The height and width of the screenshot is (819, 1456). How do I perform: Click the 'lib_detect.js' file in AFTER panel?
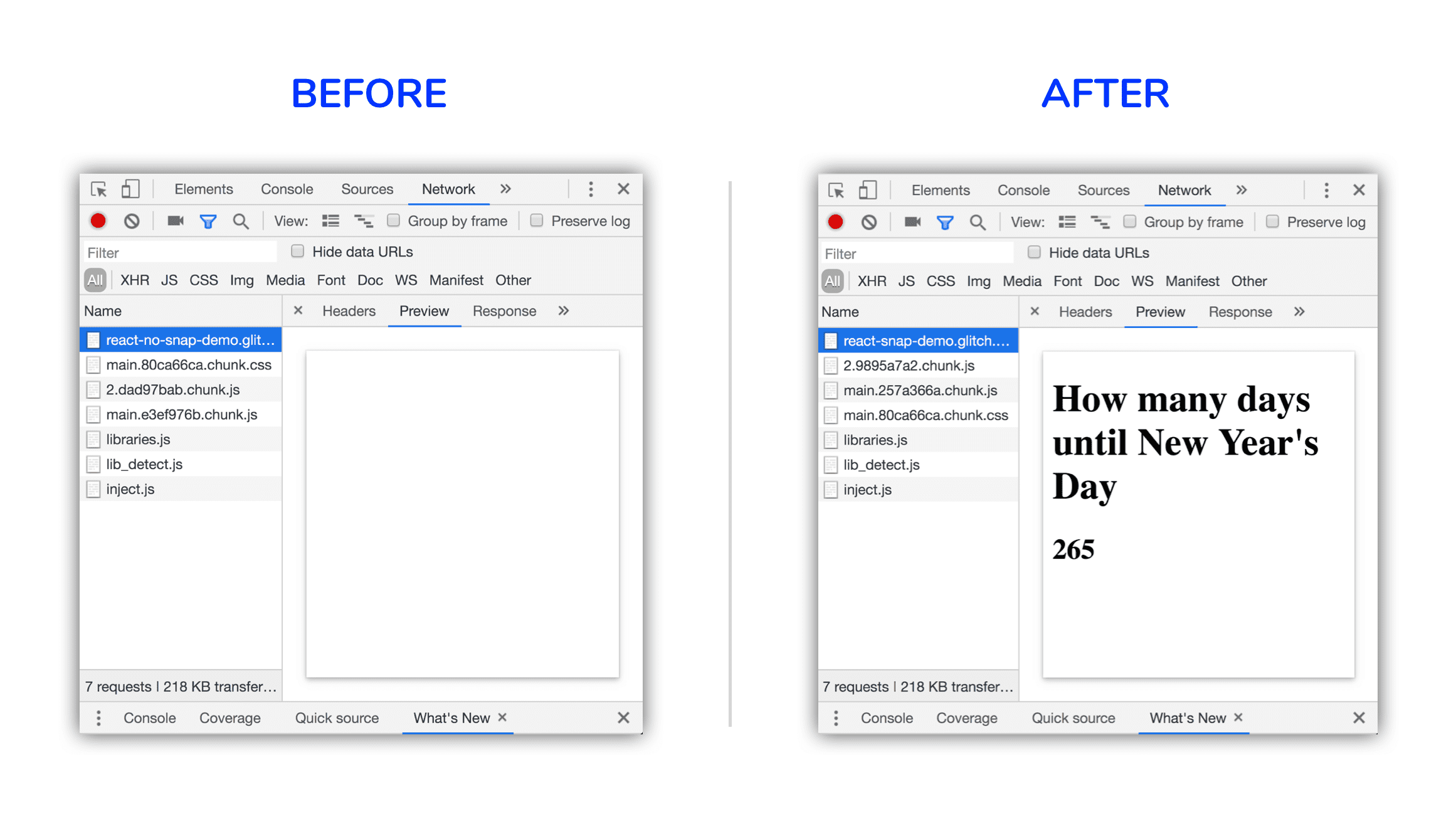pyautogui.click(x=883, y=465)
